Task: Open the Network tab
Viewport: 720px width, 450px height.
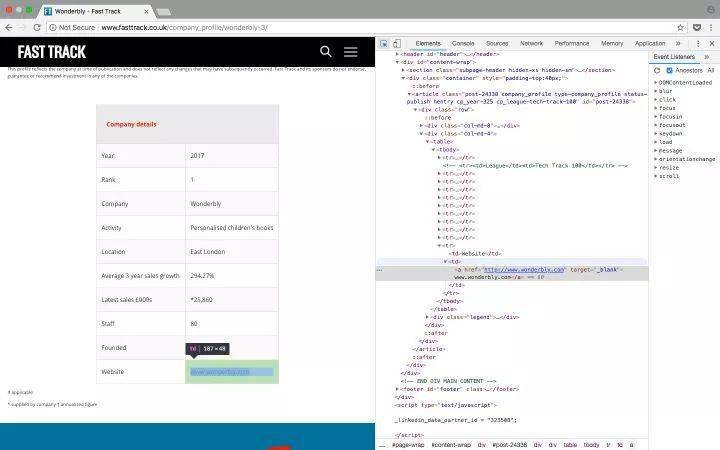Action: pos(531,44)
